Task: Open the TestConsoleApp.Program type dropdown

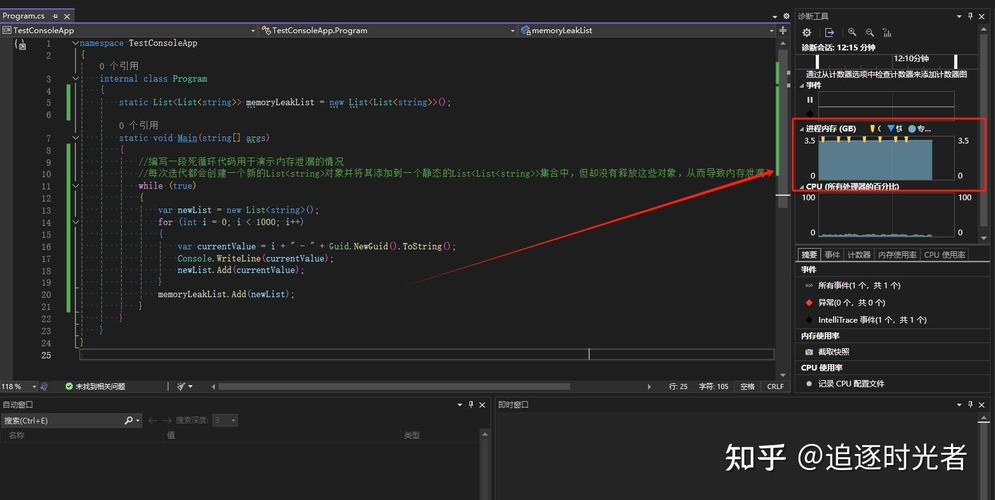Action: point(513,30)
